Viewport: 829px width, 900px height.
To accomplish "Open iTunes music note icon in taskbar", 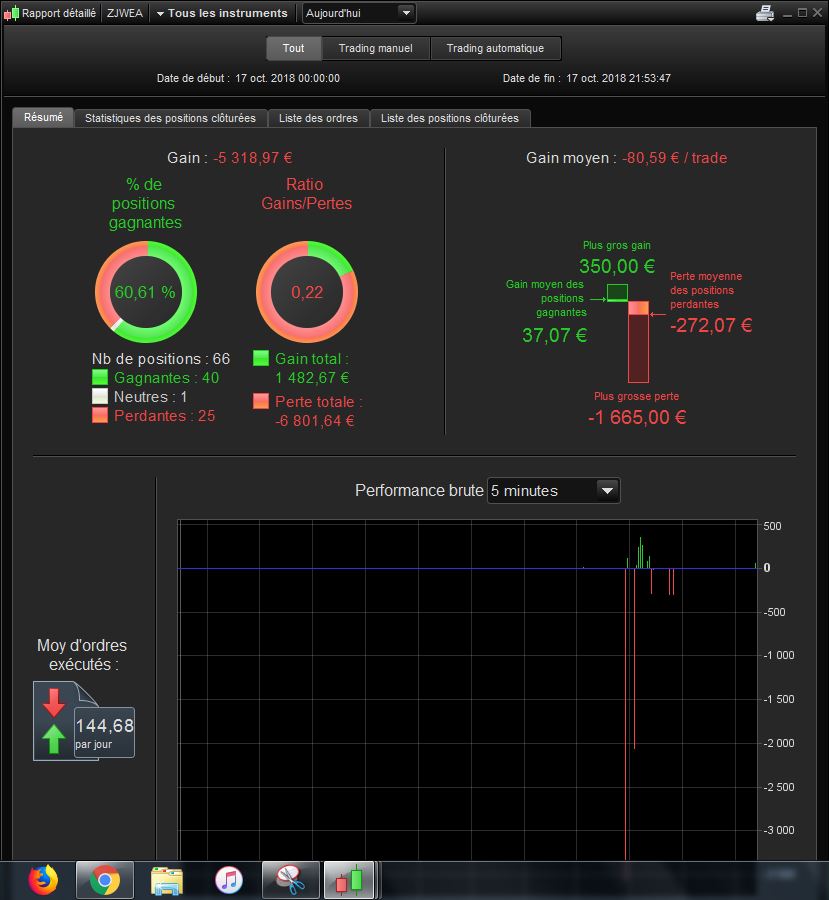I will click(228, 879).
